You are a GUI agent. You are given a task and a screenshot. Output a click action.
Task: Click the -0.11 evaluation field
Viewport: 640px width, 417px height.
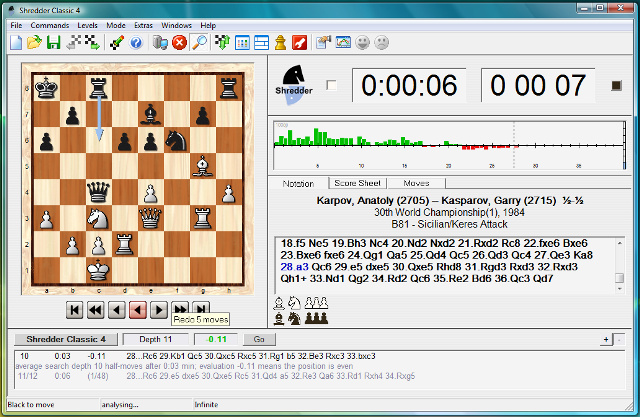click(216, 339)
